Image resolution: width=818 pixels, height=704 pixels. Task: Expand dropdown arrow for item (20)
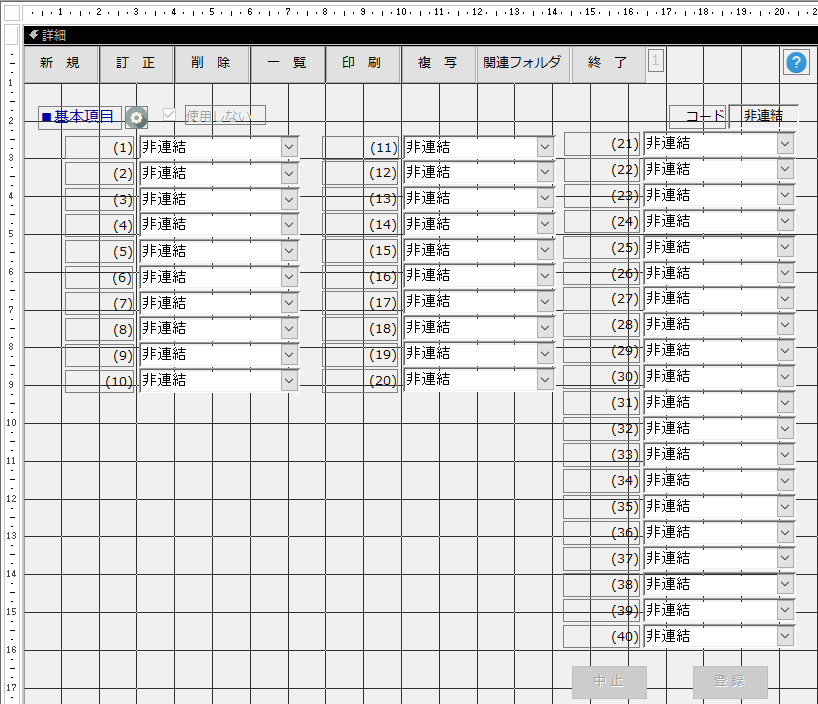(545, 379)
